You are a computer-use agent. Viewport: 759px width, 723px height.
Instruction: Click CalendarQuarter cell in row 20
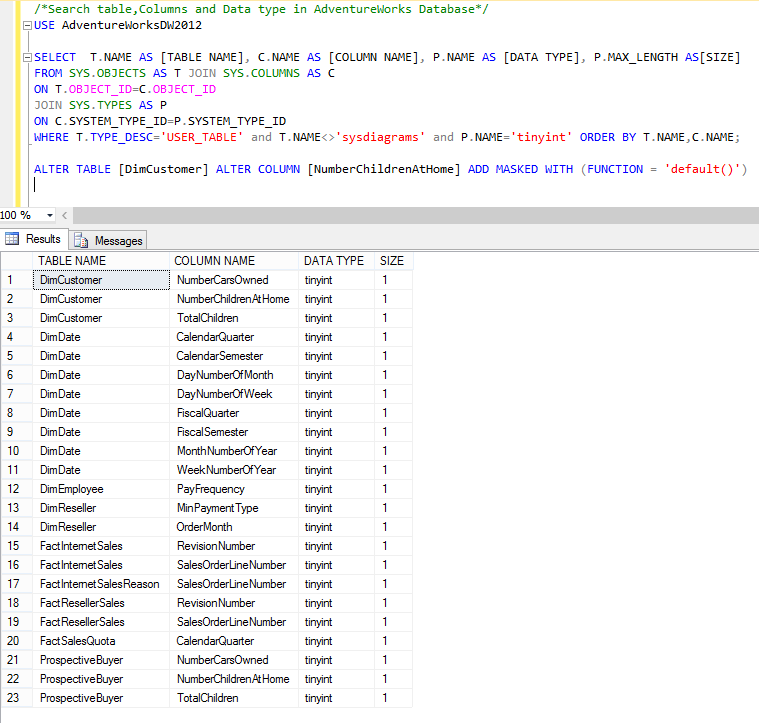tap(234, 641)
